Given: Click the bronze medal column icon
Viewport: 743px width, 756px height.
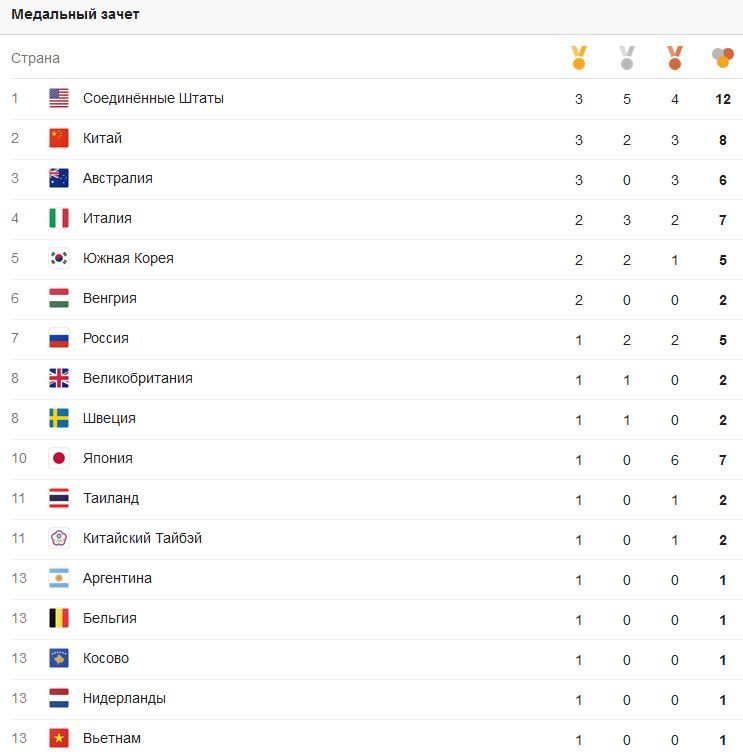Looking at the screenshot, I should [x=675, y=58].
